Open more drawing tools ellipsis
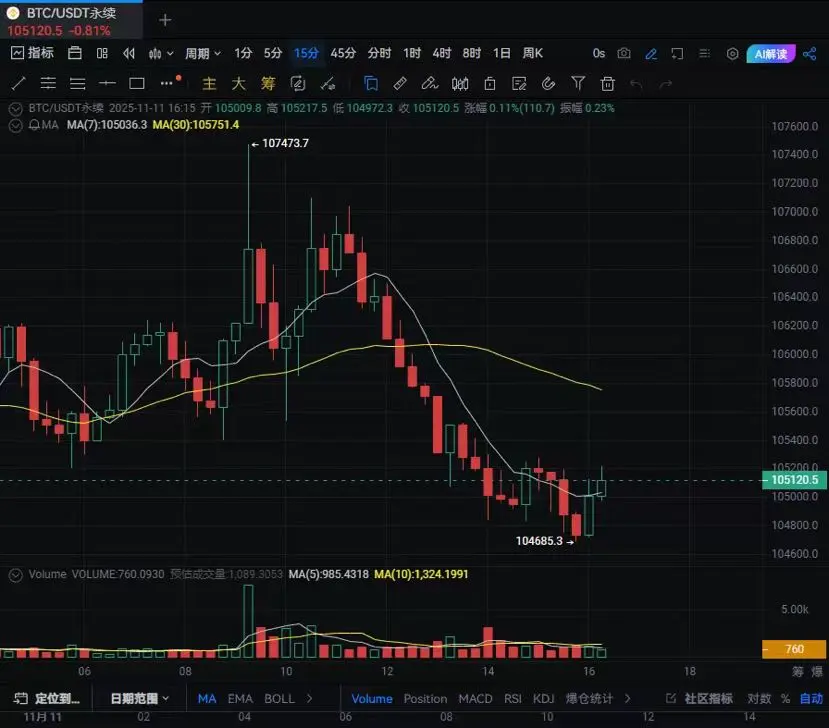829x728 pixels. (168, 83)
